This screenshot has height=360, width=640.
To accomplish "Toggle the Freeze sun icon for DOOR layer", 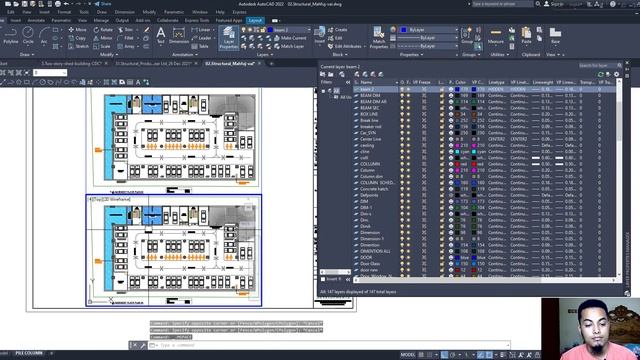I will tap(408, 258).
